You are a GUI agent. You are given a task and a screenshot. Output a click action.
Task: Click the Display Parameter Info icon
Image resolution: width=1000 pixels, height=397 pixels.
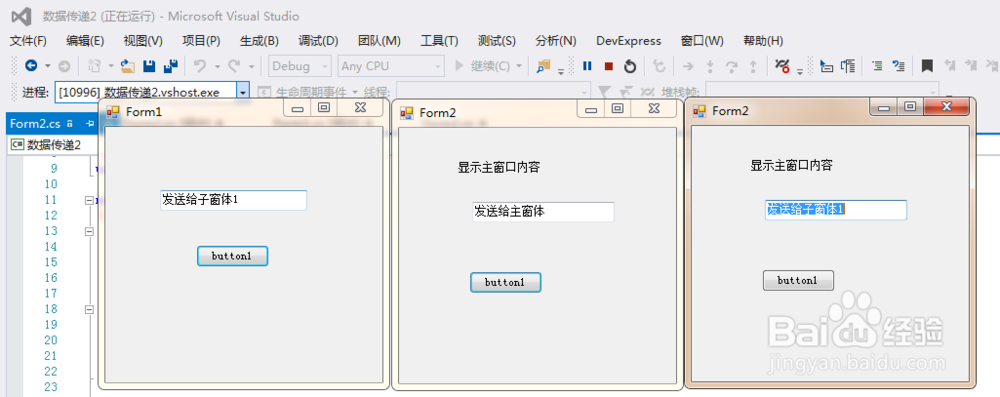click(x=848, y=66)
